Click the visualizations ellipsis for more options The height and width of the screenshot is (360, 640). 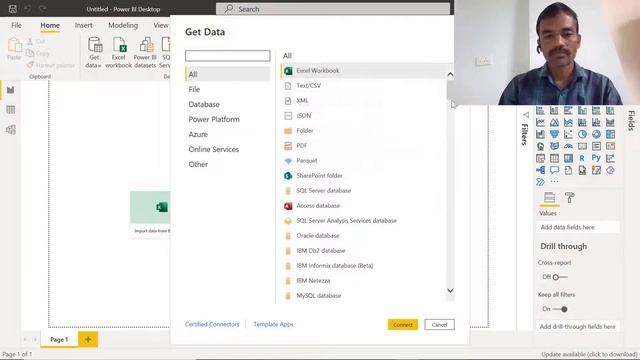click(x=554, y=182)
